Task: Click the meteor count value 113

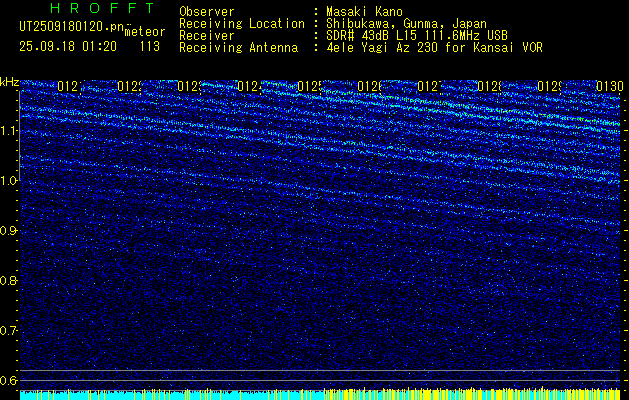Action: pyautogui.click(x=149, y=46)
